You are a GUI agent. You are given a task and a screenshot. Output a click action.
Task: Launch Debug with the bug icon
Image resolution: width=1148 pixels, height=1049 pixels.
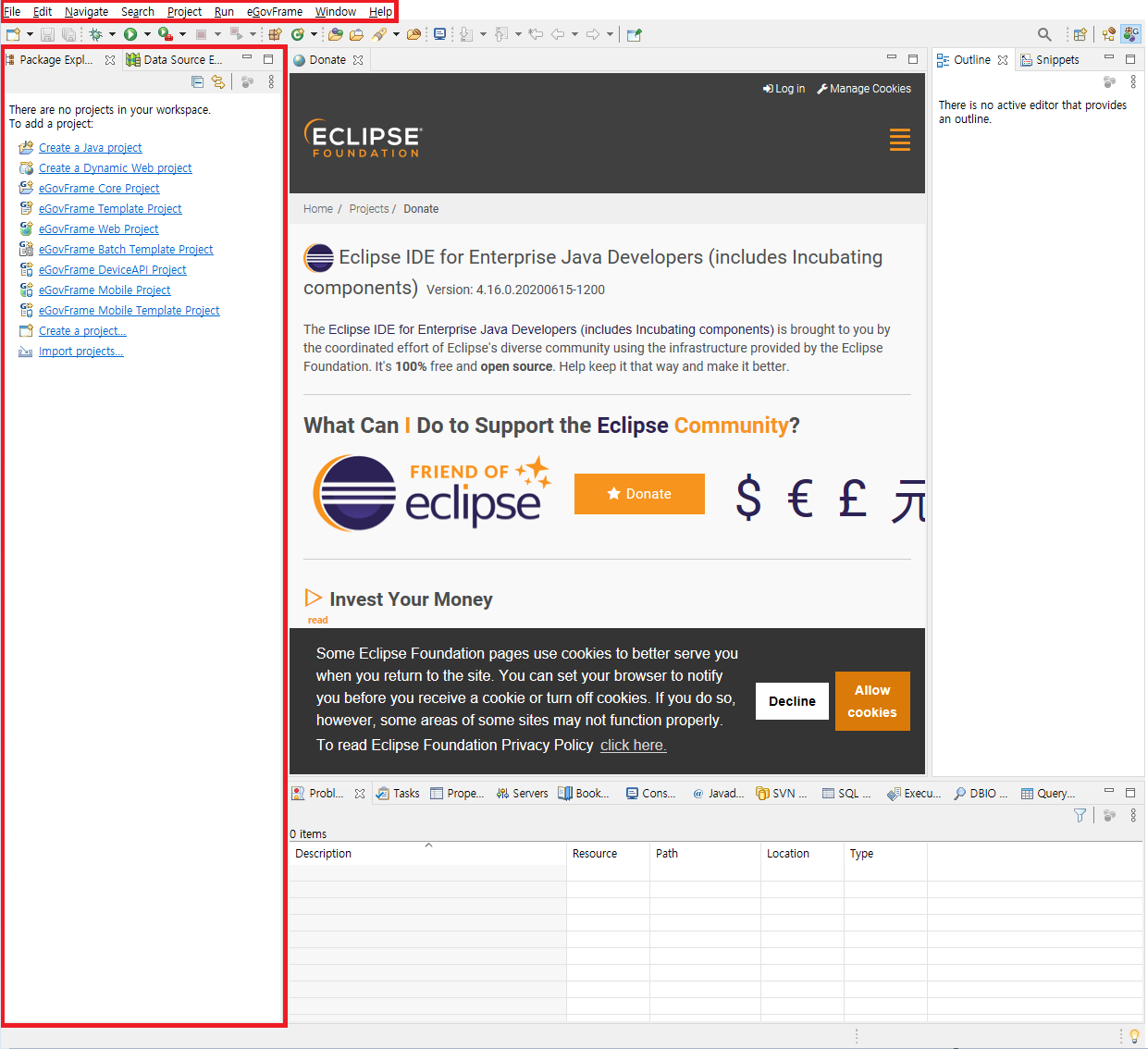pos(95,34)
